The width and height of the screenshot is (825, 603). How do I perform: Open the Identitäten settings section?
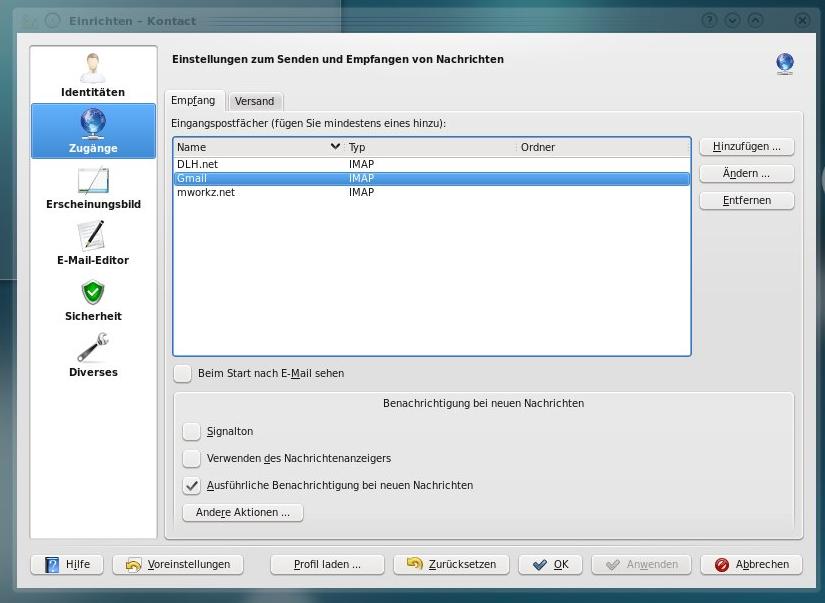coord(93,75)
